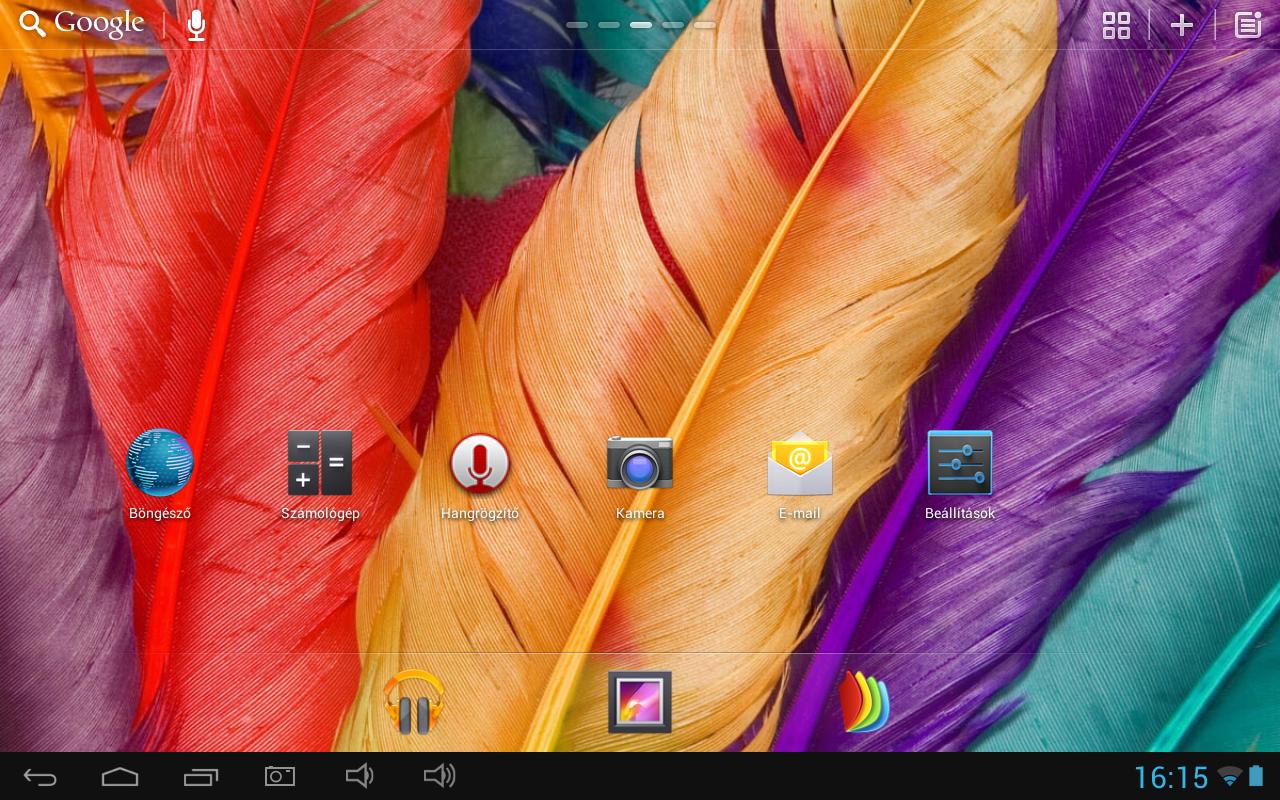Start voice search with microphone icon

pyautogui.click(x=197, y=25)
